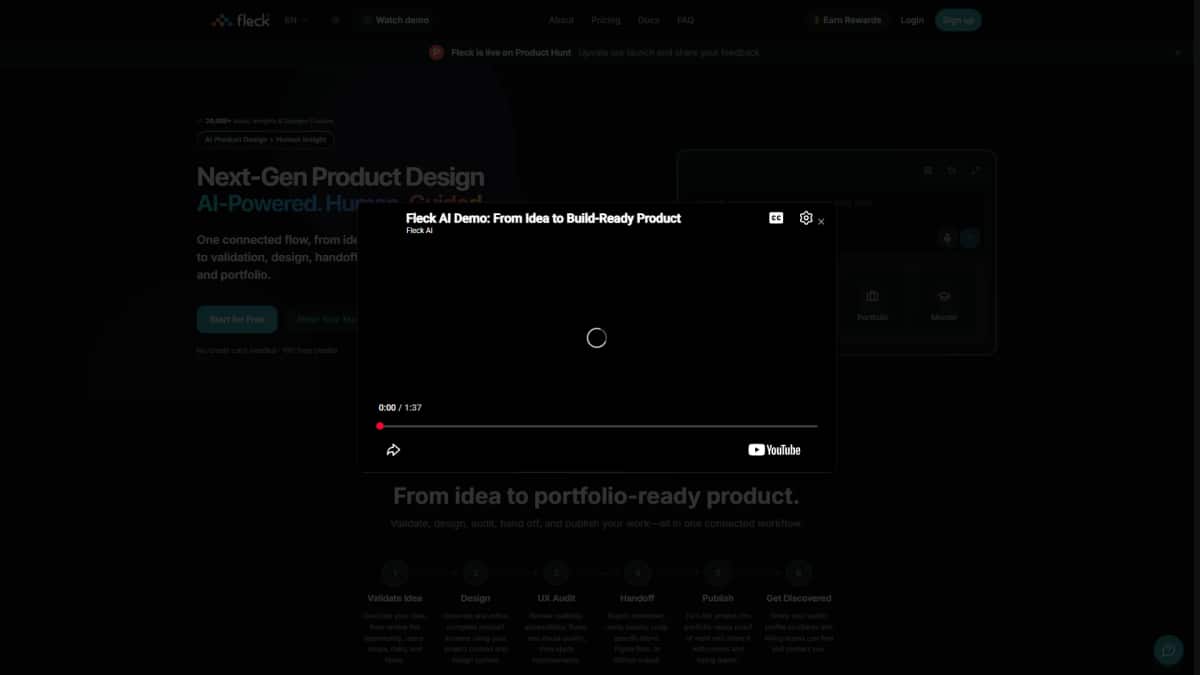
Task: Close the Fleck AI Demo video popup
Action: coord(821,222)
